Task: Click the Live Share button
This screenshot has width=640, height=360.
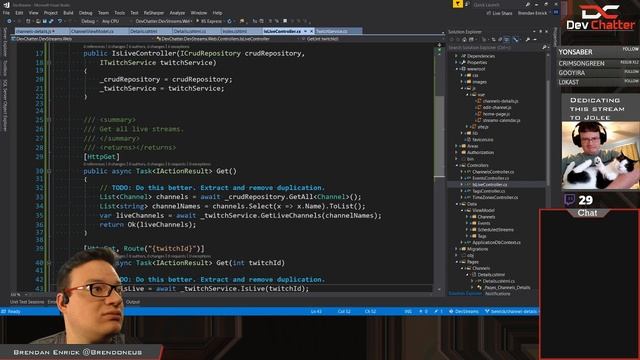Action: click(499, 13)
